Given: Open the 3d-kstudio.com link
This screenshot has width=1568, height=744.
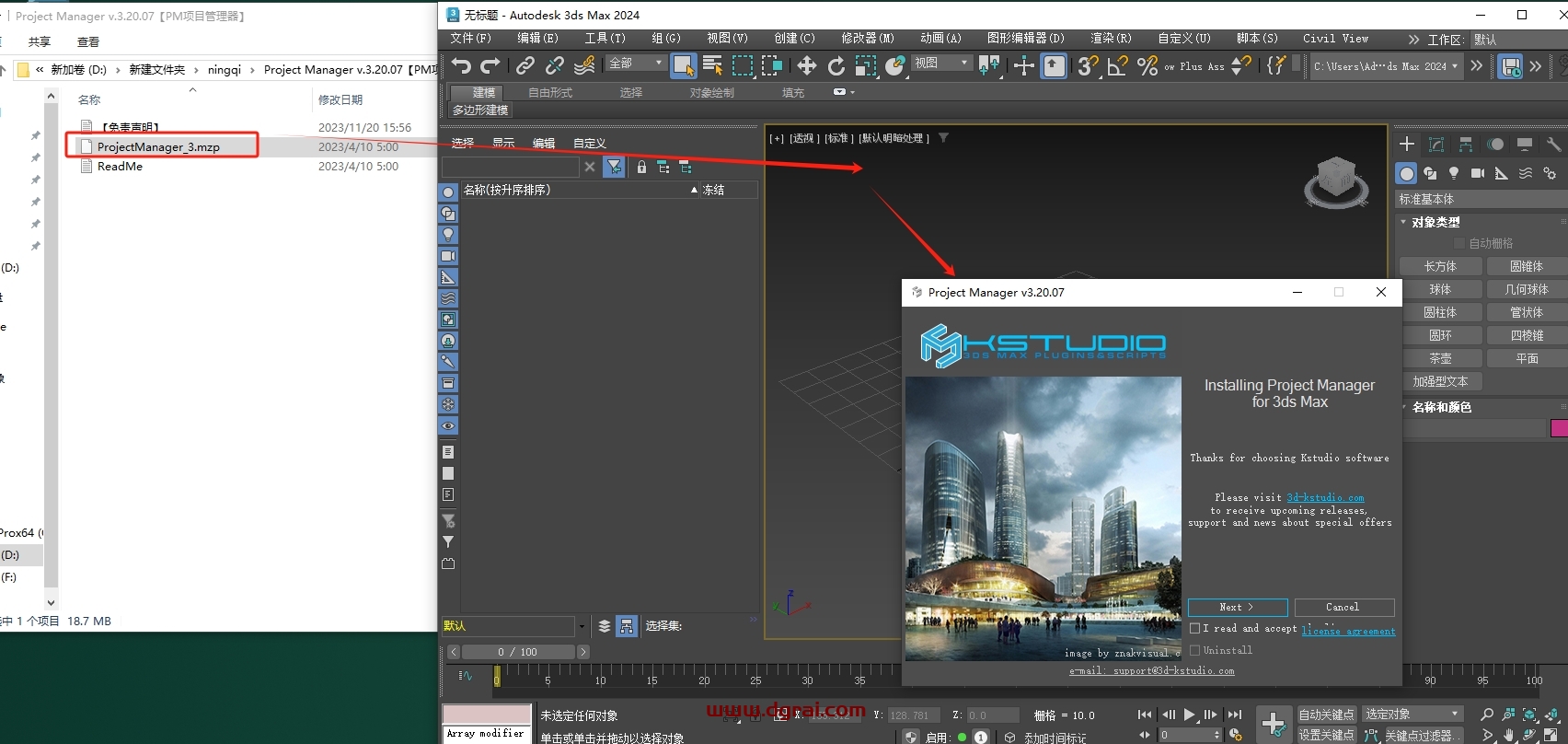Looking at the screenshot, I should (x=1325, y=497).
